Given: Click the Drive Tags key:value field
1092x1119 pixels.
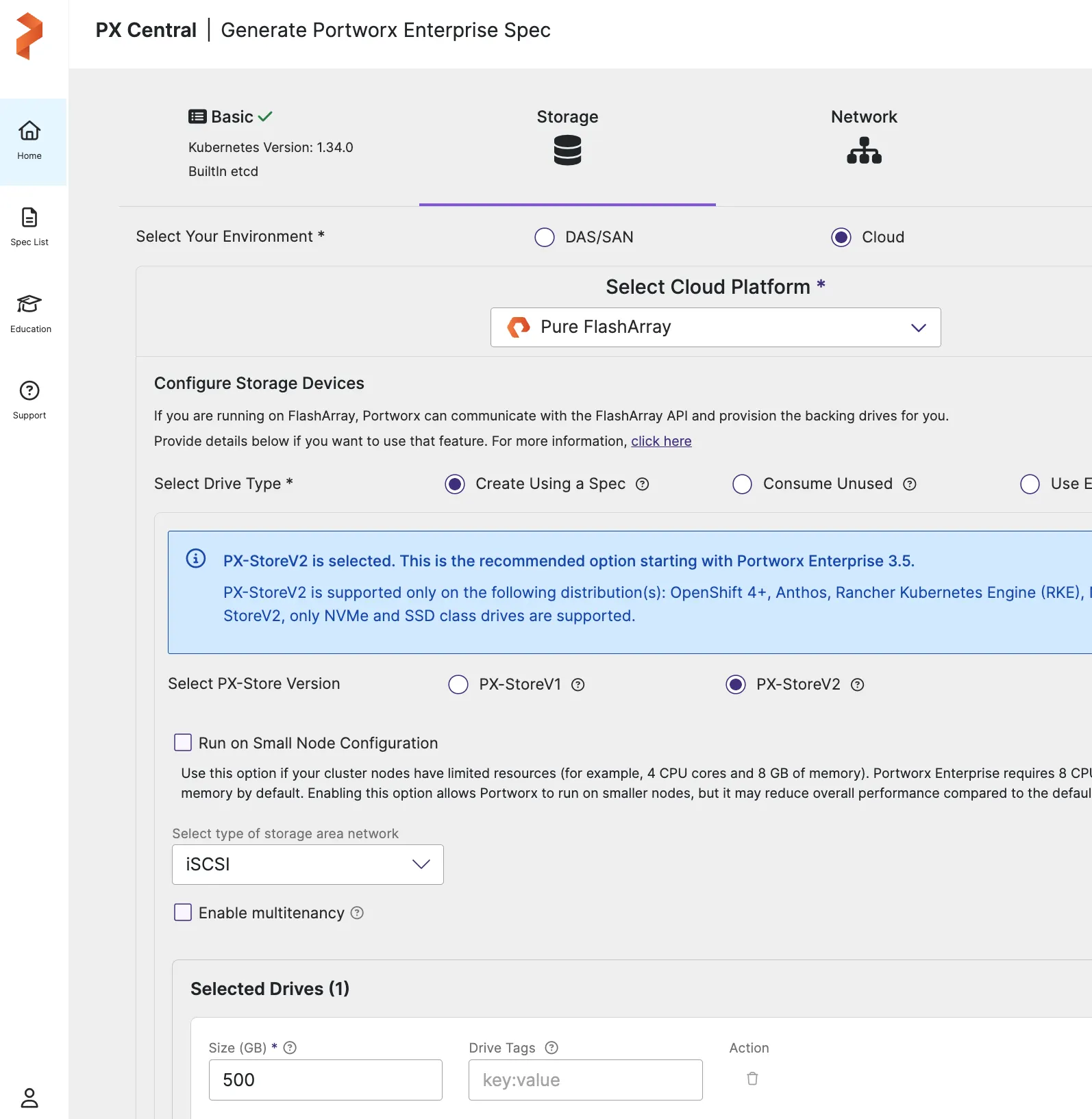Looking at the screenshot, I should tap(586, 1080).
